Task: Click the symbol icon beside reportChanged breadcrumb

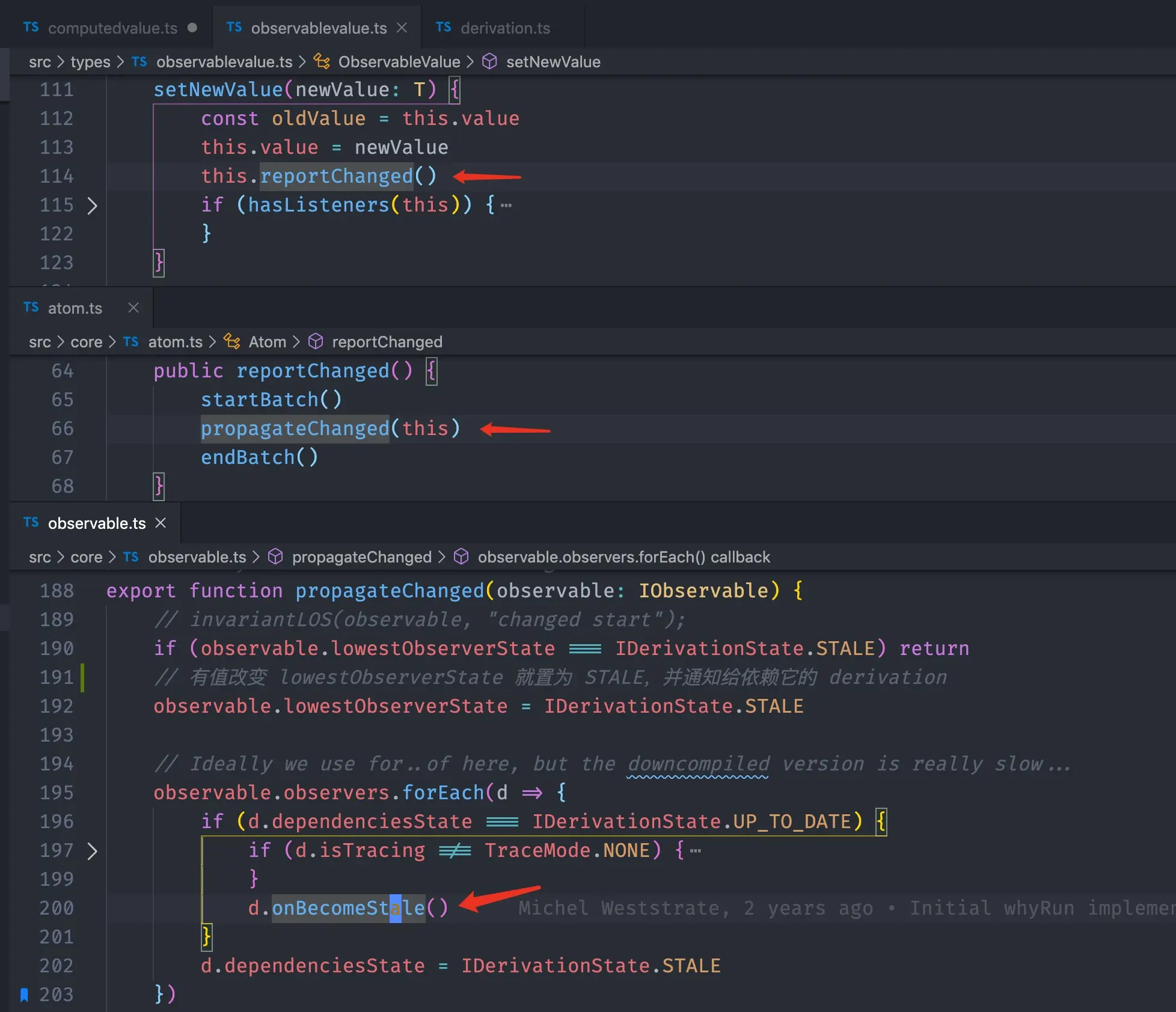Action: 316,341
